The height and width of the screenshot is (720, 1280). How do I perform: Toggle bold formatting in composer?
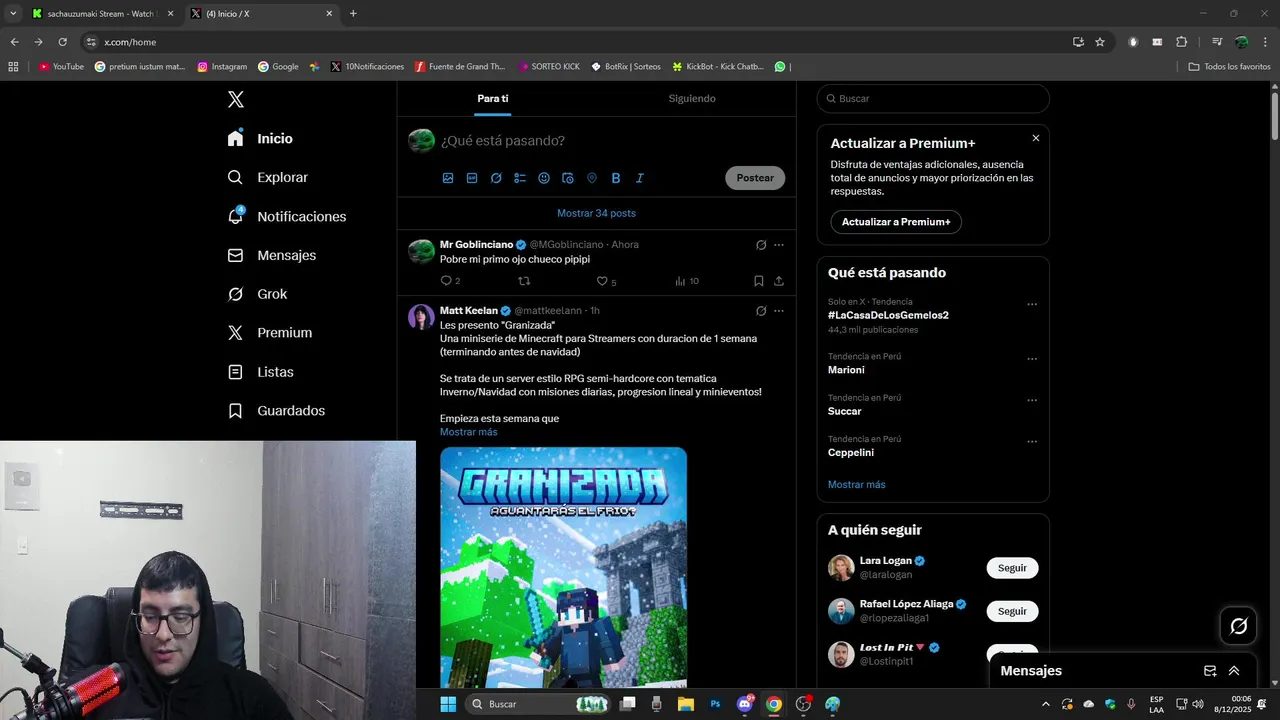click(616, 178)
